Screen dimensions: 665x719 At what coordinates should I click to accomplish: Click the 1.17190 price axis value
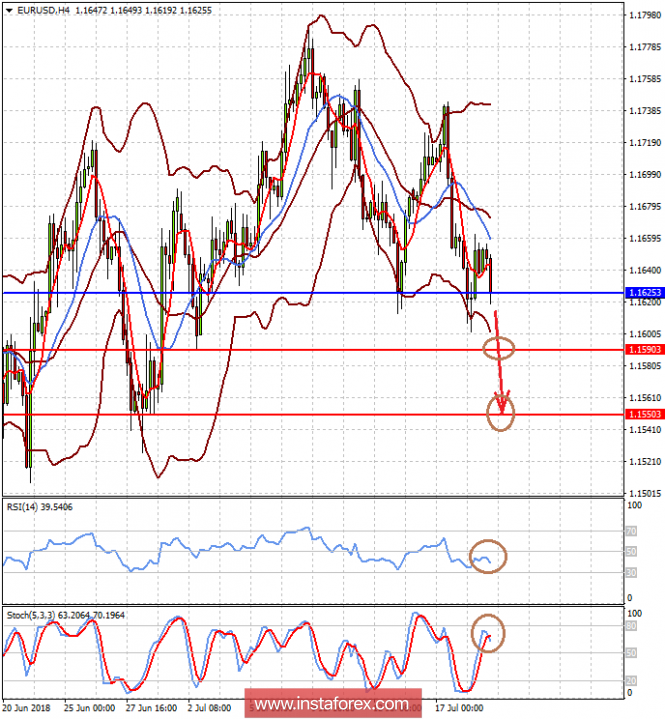645,143
